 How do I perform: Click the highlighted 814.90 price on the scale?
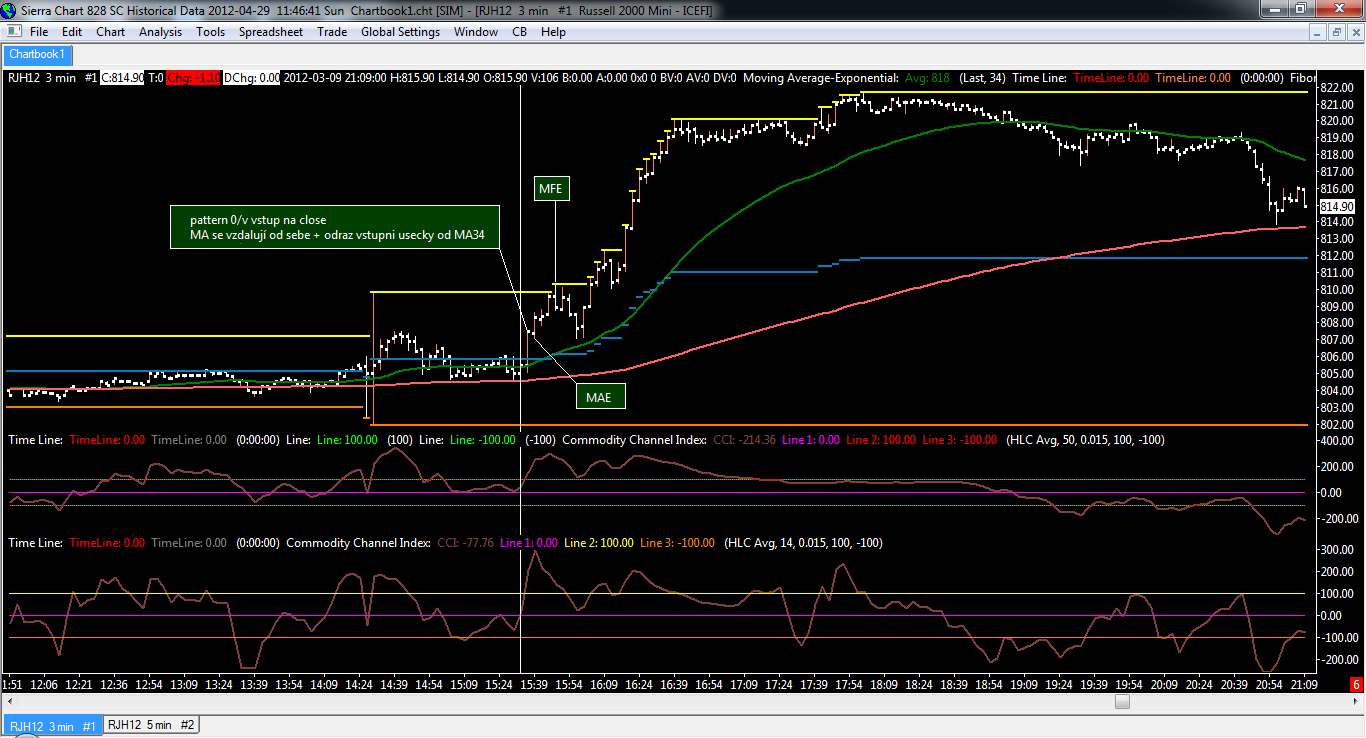pyautogui.click(x=1336, y=205)
